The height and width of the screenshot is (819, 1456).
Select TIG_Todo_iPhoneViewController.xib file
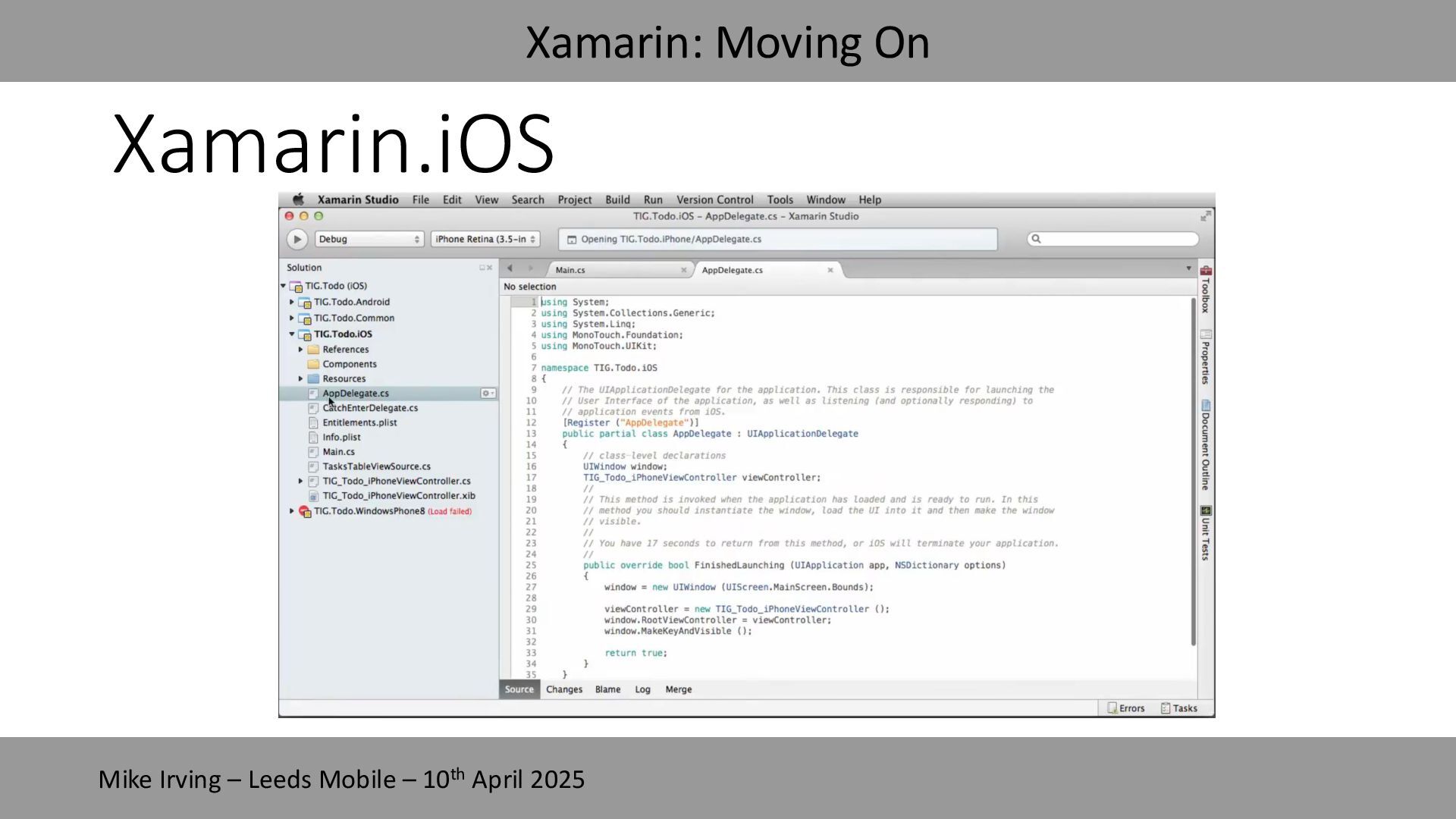pos(399,496)
